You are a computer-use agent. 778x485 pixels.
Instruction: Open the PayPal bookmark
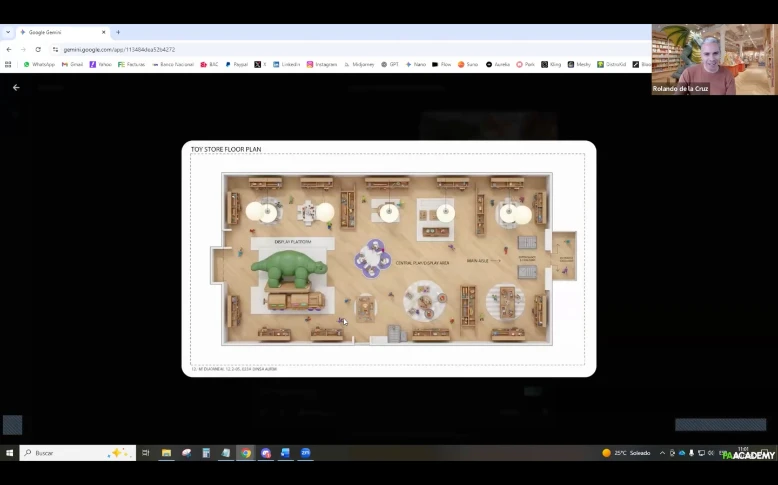[x=238, y=64]
